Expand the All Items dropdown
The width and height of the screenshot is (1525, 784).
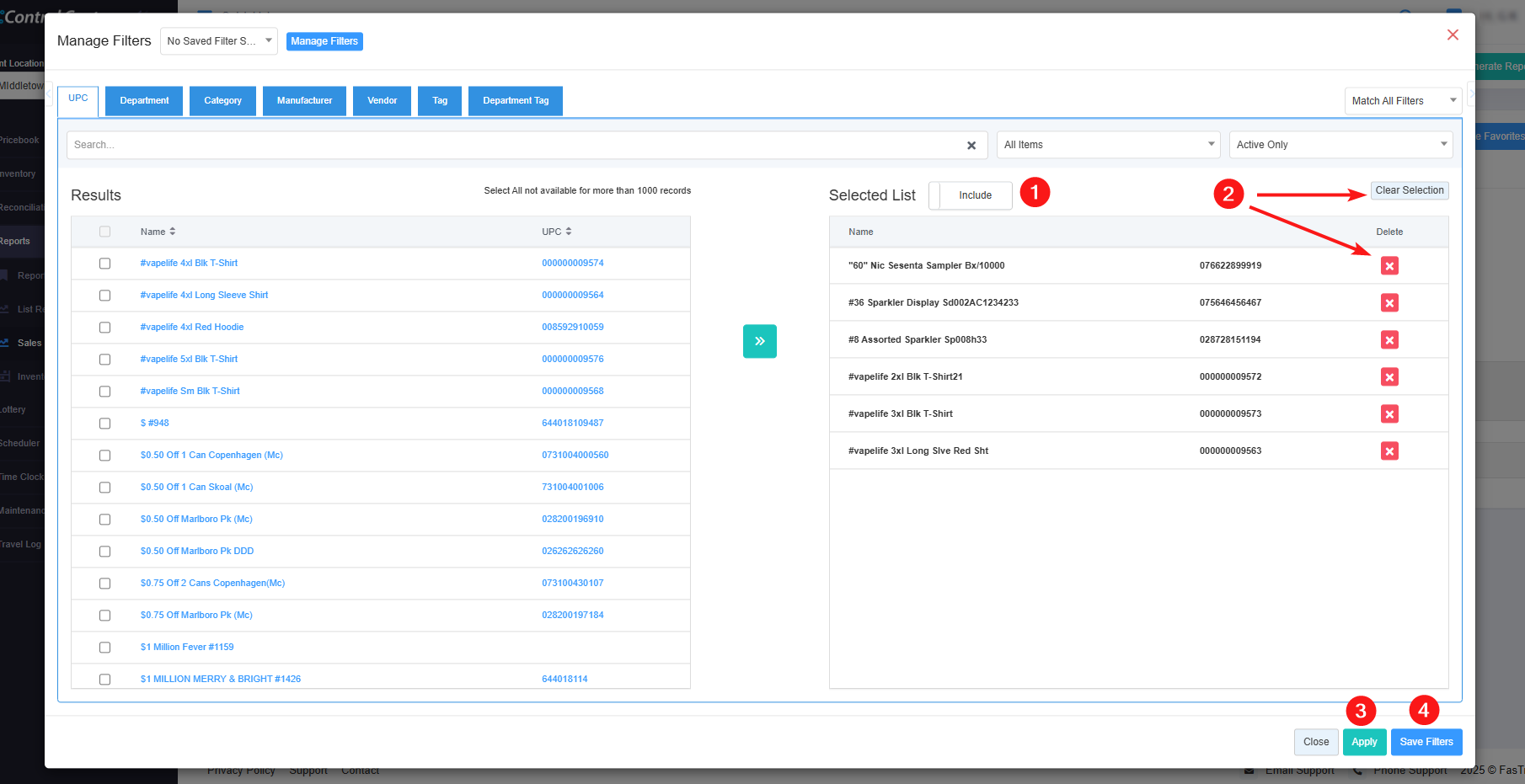pos(1109,145)
